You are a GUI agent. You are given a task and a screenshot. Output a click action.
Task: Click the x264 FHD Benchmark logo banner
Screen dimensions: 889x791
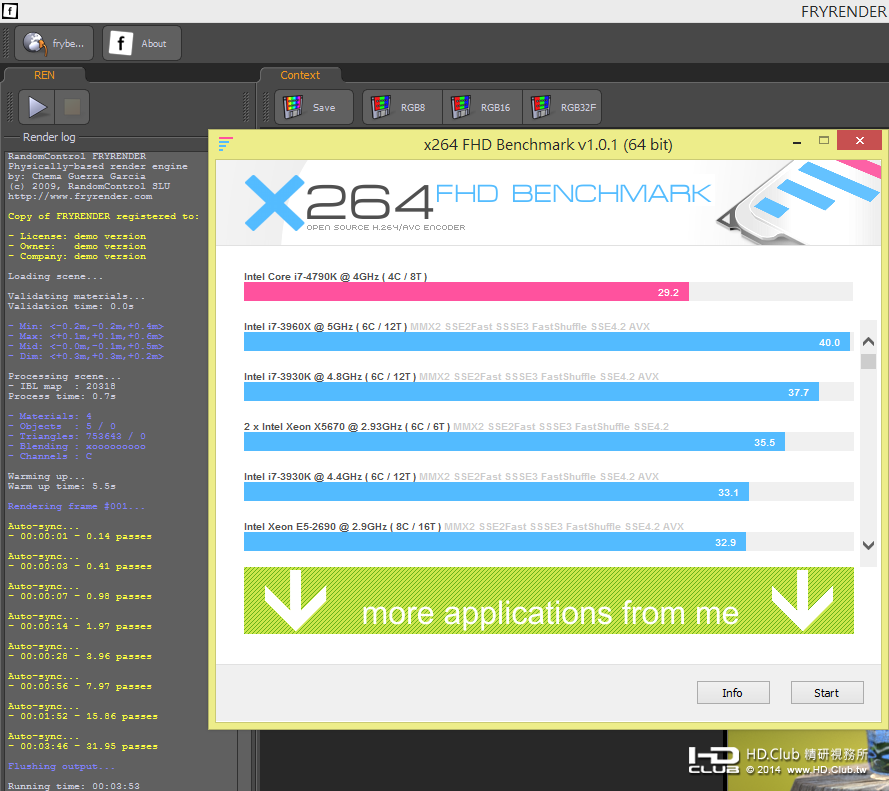[548, 202]
